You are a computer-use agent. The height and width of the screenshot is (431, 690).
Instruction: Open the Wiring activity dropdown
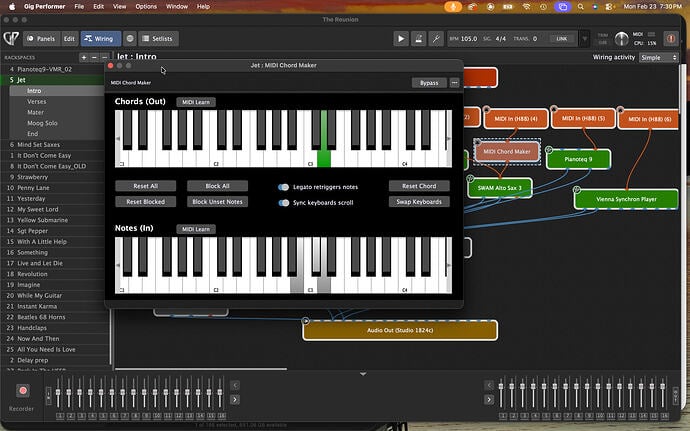tap(661, 57)
